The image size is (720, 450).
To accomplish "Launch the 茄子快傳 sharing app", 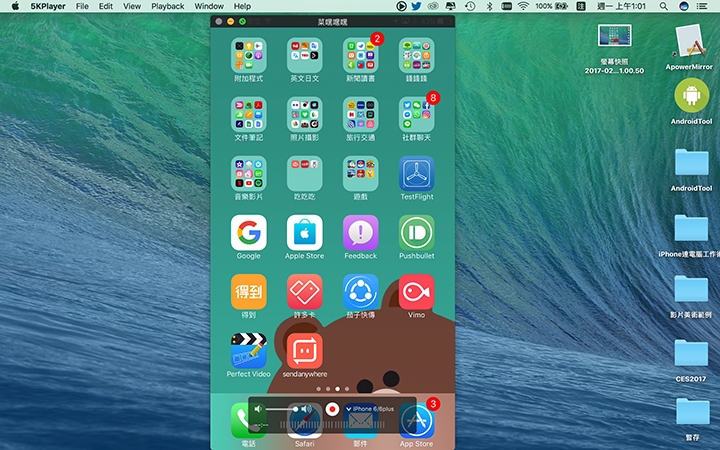I will tap(360, 292).
